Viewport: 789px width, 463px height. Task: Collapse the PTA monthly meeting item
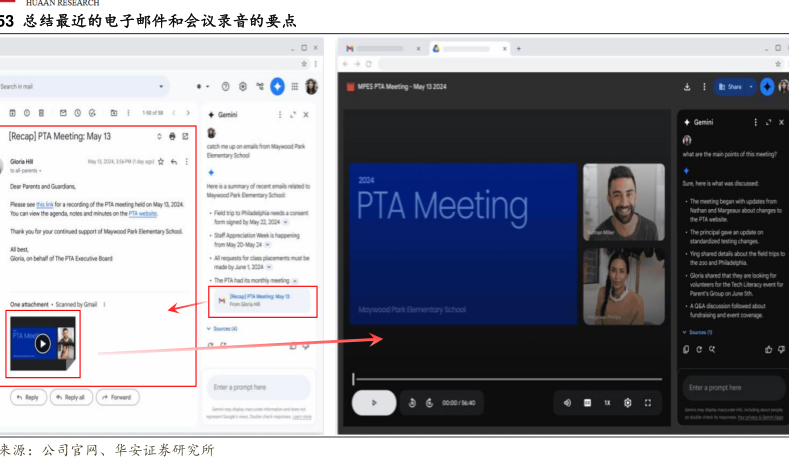(295, 281)
